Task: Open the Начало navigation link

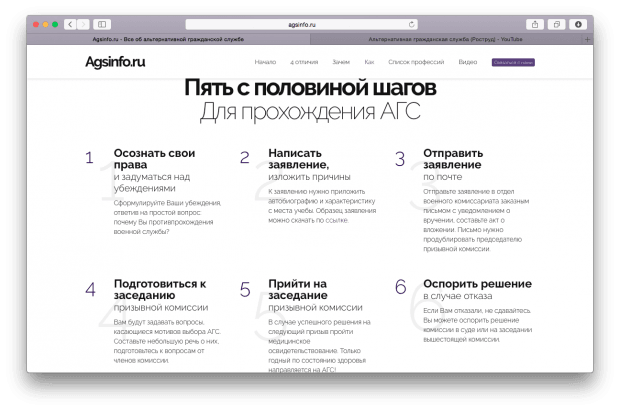Action: 265,62
